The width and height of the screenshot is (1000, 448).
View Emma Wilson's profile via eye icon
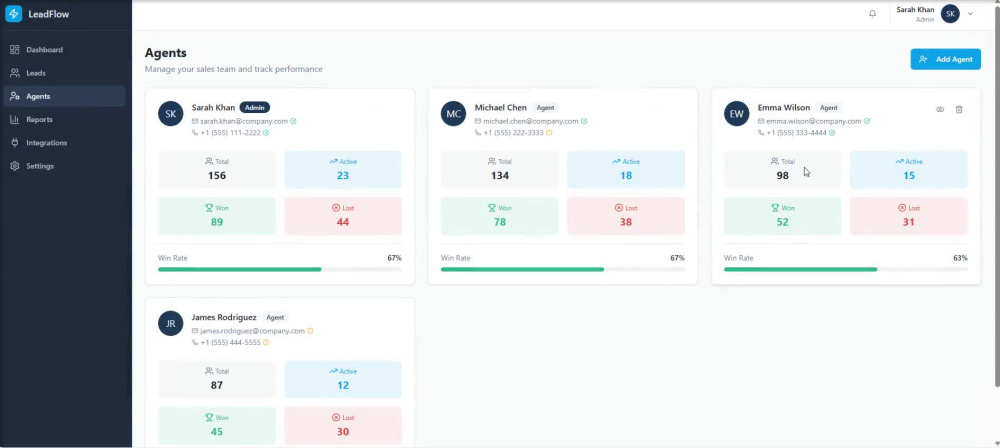pos(940,109)
